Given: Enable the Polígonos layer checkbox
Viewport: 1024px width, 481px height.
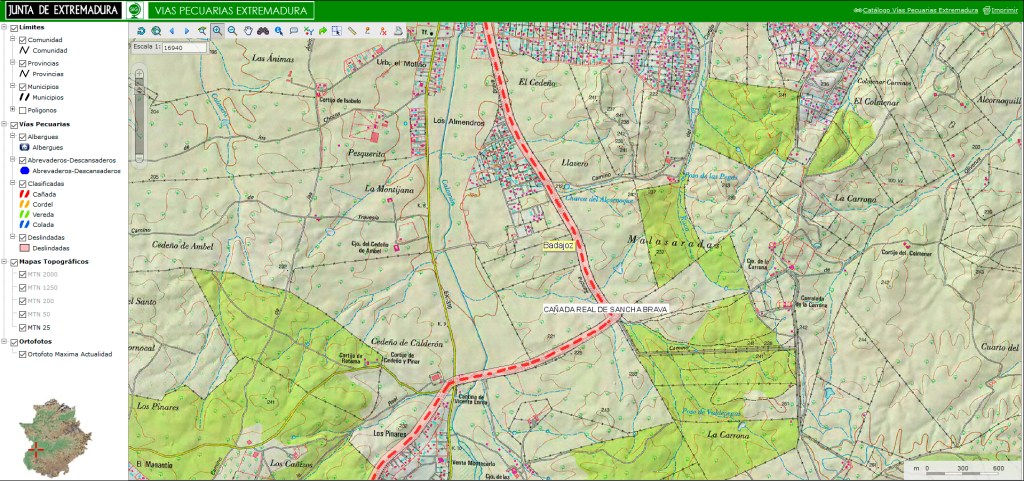Looking at the screenshot, I should (23, 110).
